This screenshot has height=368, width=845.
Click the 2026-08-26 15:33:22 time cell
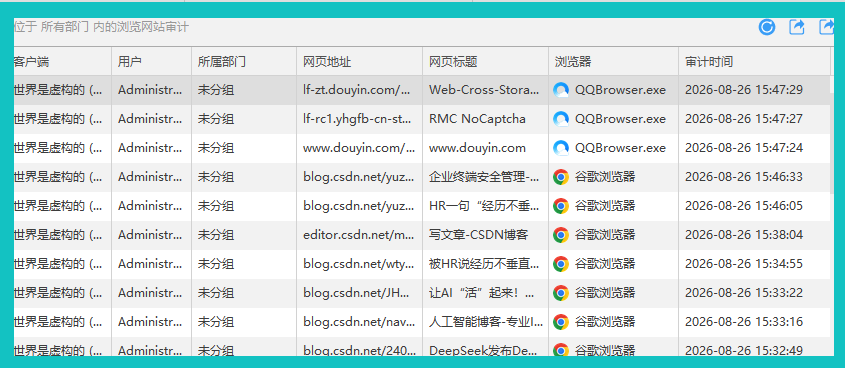[x=754, y=294]
